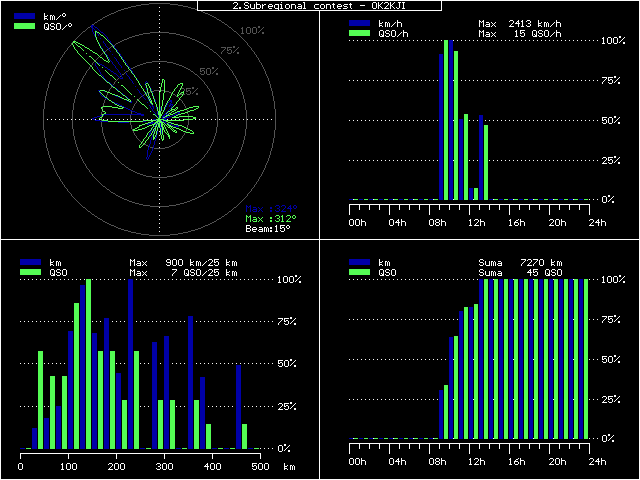Image resolution: width=640 pixels, height=480 pixels.
Task: Click the 'Max 2413 km/h' value
Action: tap(520, 24)
